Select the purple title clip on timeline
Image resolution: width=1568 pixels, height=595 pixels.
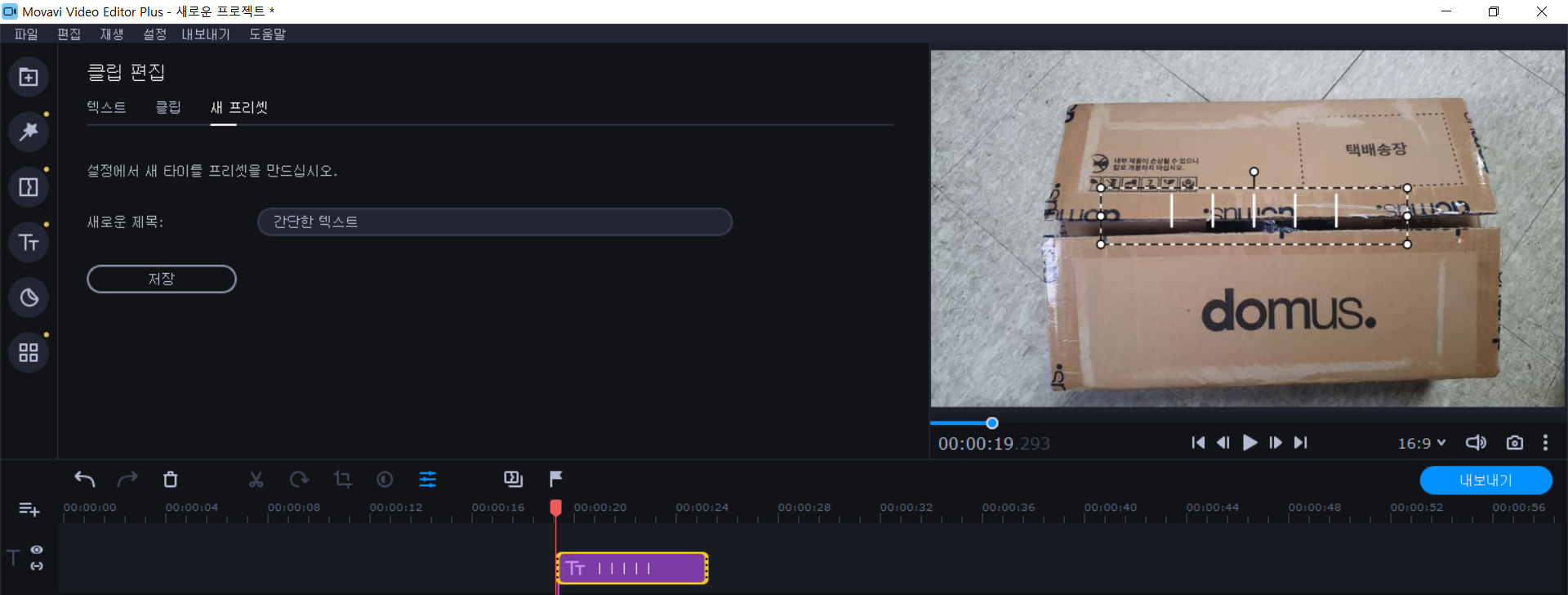point(632,568)
